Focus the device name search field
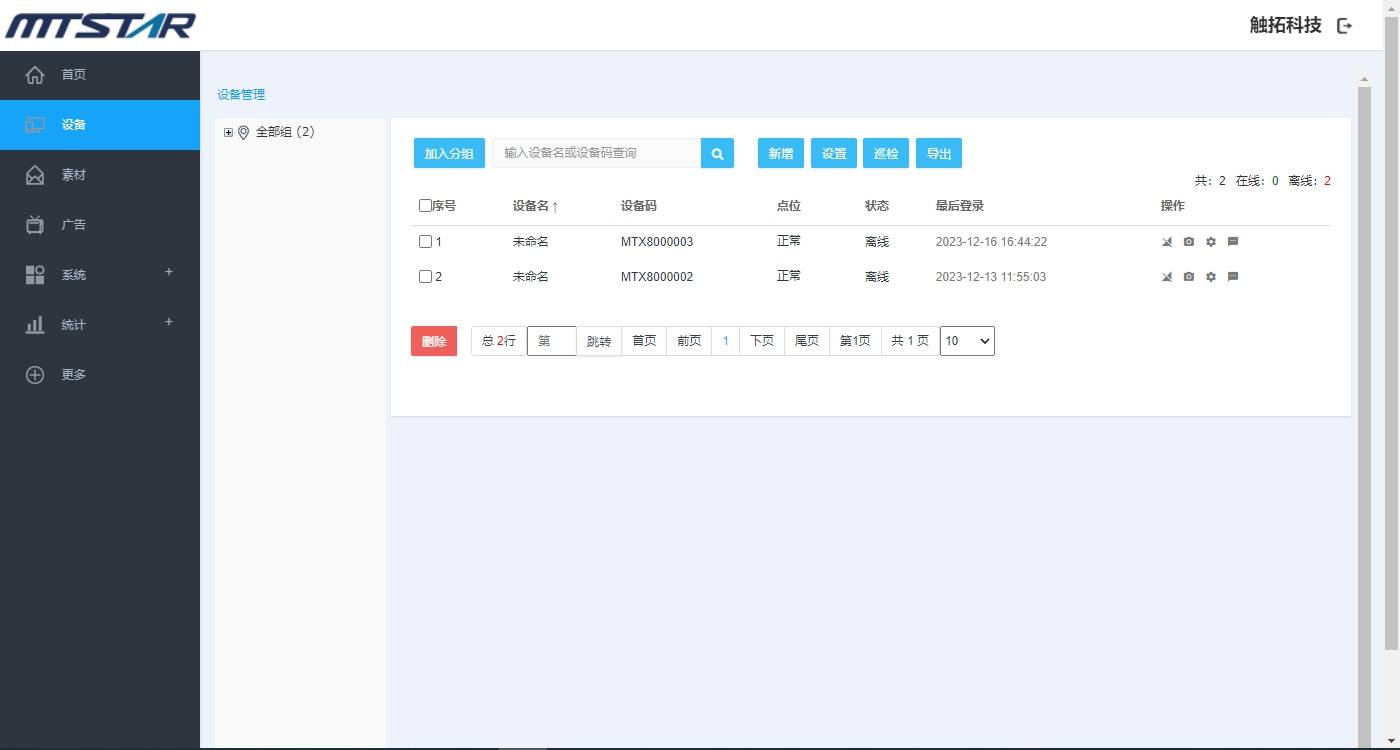Viewport: 1400px width, 750px height. 597,153
